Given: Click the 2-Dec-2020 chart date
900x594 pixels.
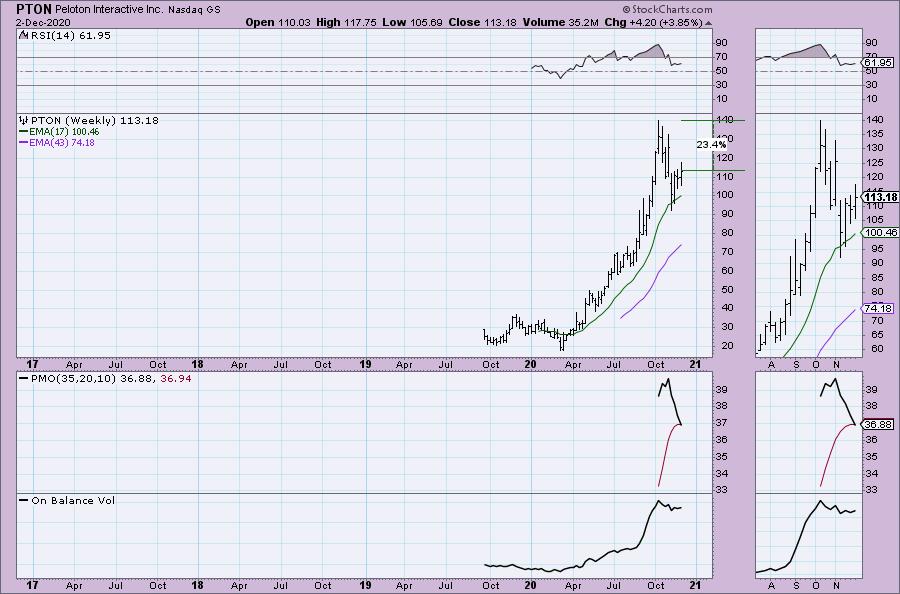Looking at the screenshot, I should [43, 22].
